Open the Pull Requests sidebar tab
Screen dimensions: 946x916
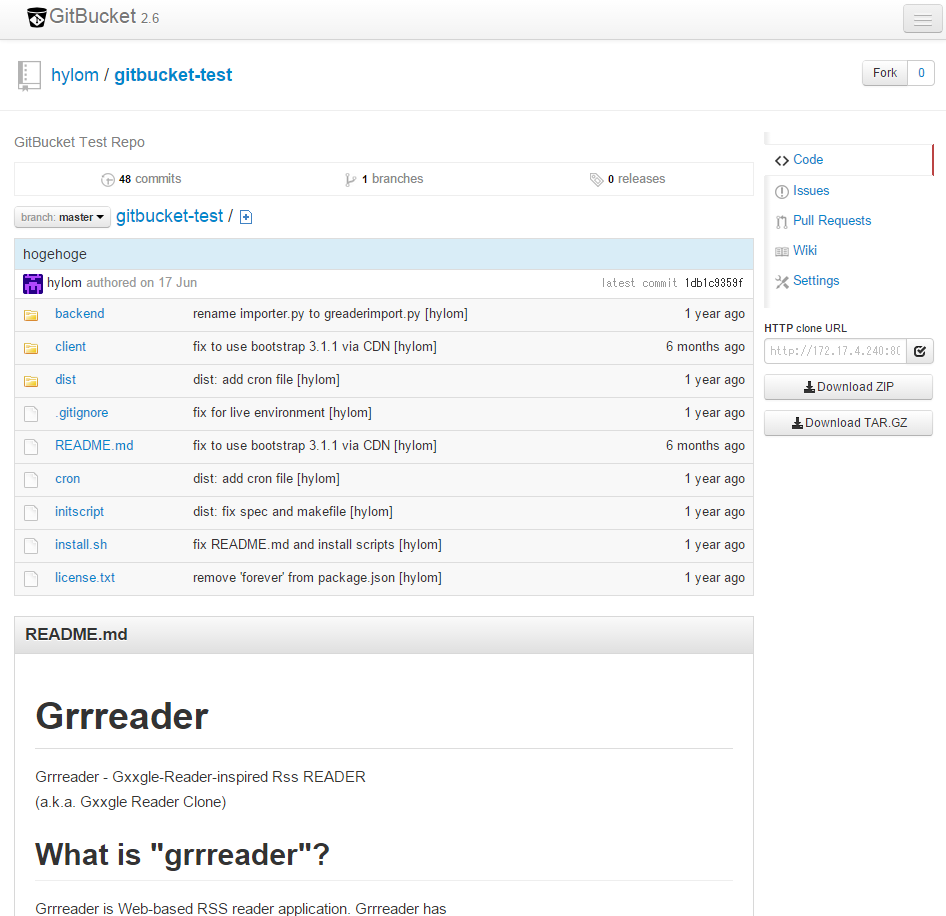tap(831, 221)
